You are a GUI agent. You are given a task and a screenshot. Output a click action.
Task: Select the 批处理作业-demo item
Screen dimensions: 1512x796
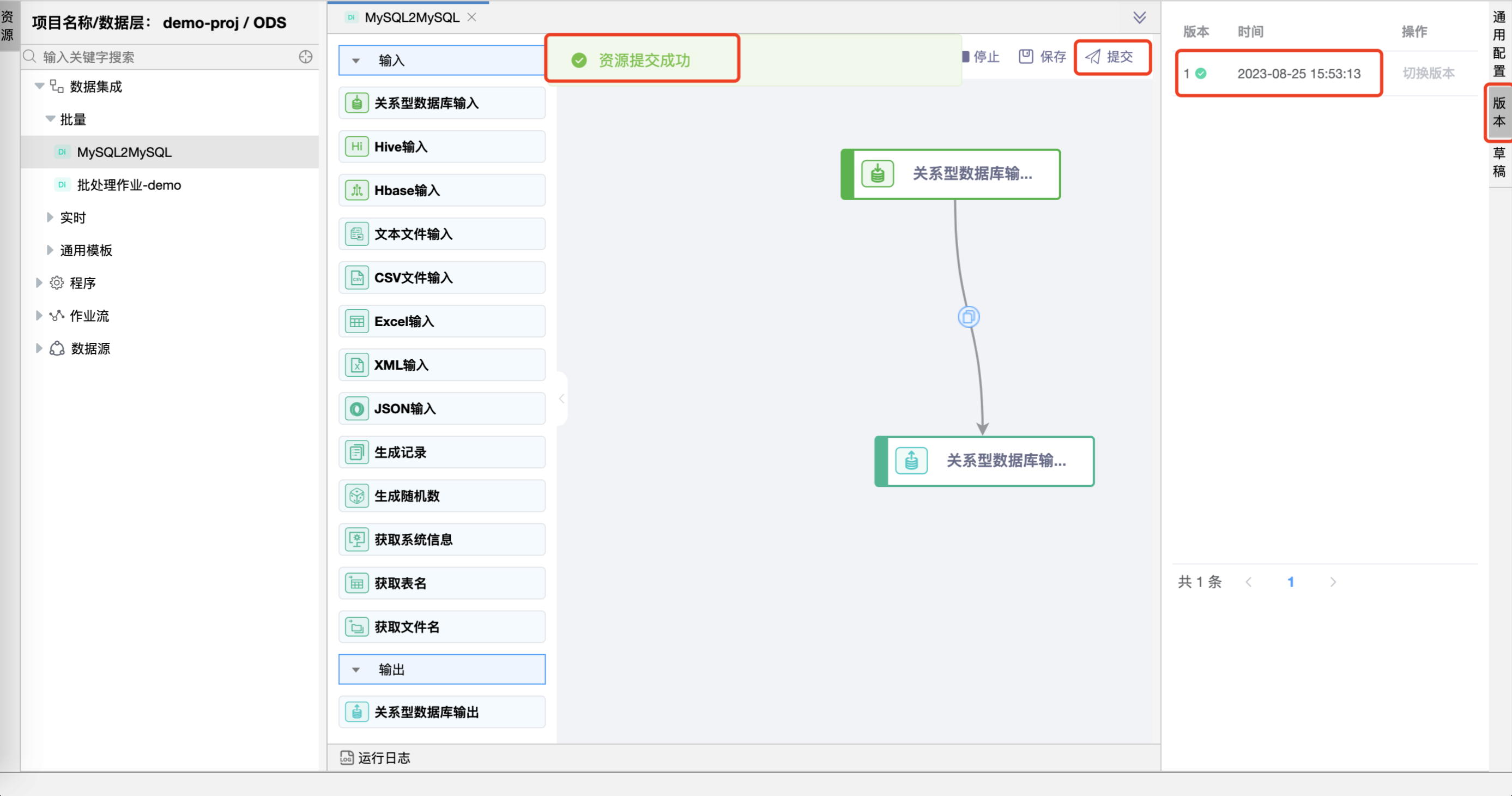[129, 184]
